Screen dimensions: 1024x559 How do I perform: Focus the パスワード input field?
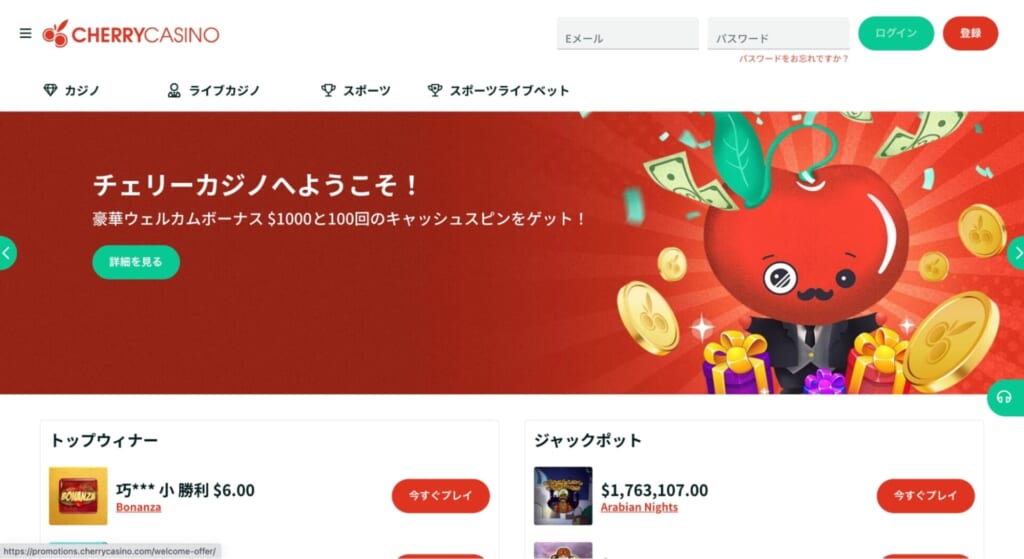tap(778, 33)
